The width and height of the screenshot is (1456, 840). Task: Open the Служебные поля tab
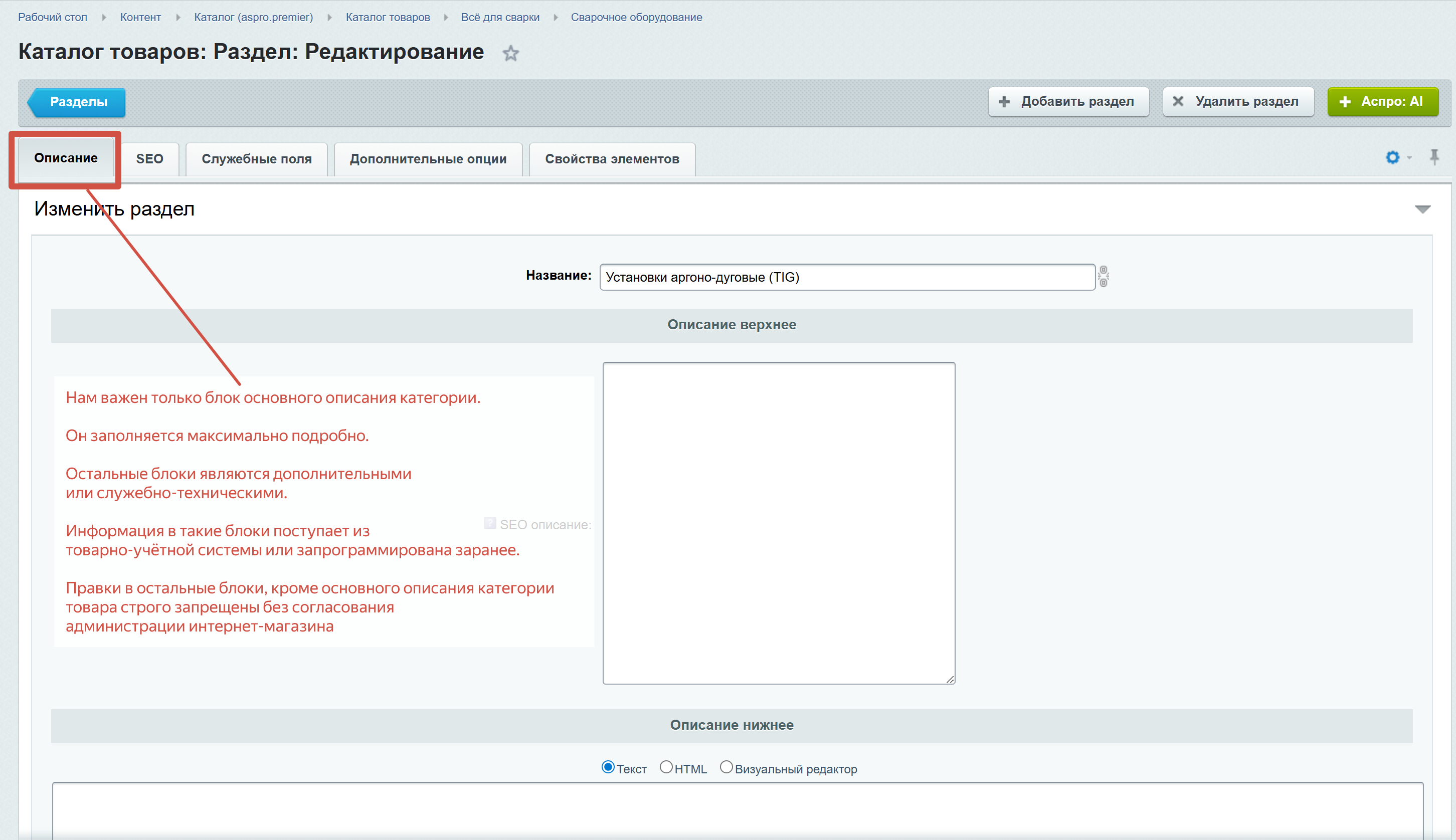[256, 159]
